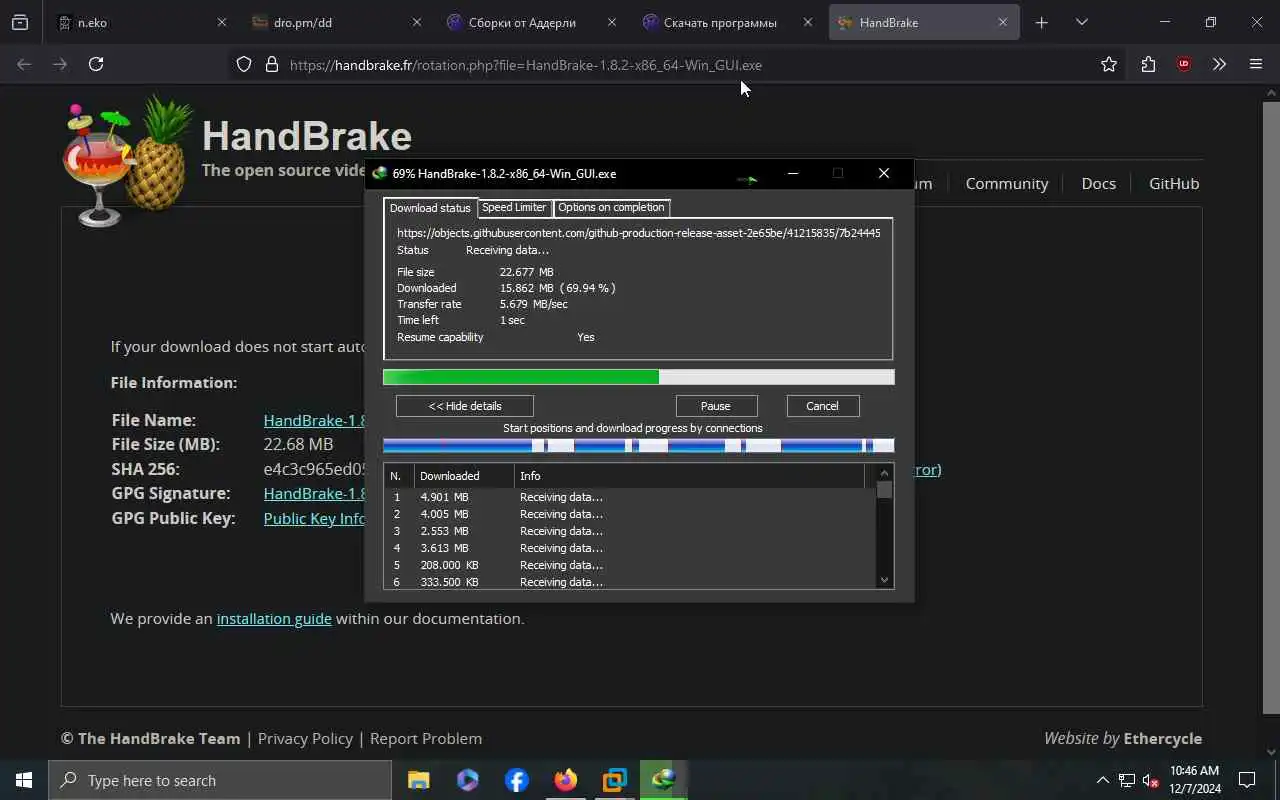The height and width of the screenshot is (800, 1280).
Task: Click the Hide details button
Action: [x=465, y=406]
